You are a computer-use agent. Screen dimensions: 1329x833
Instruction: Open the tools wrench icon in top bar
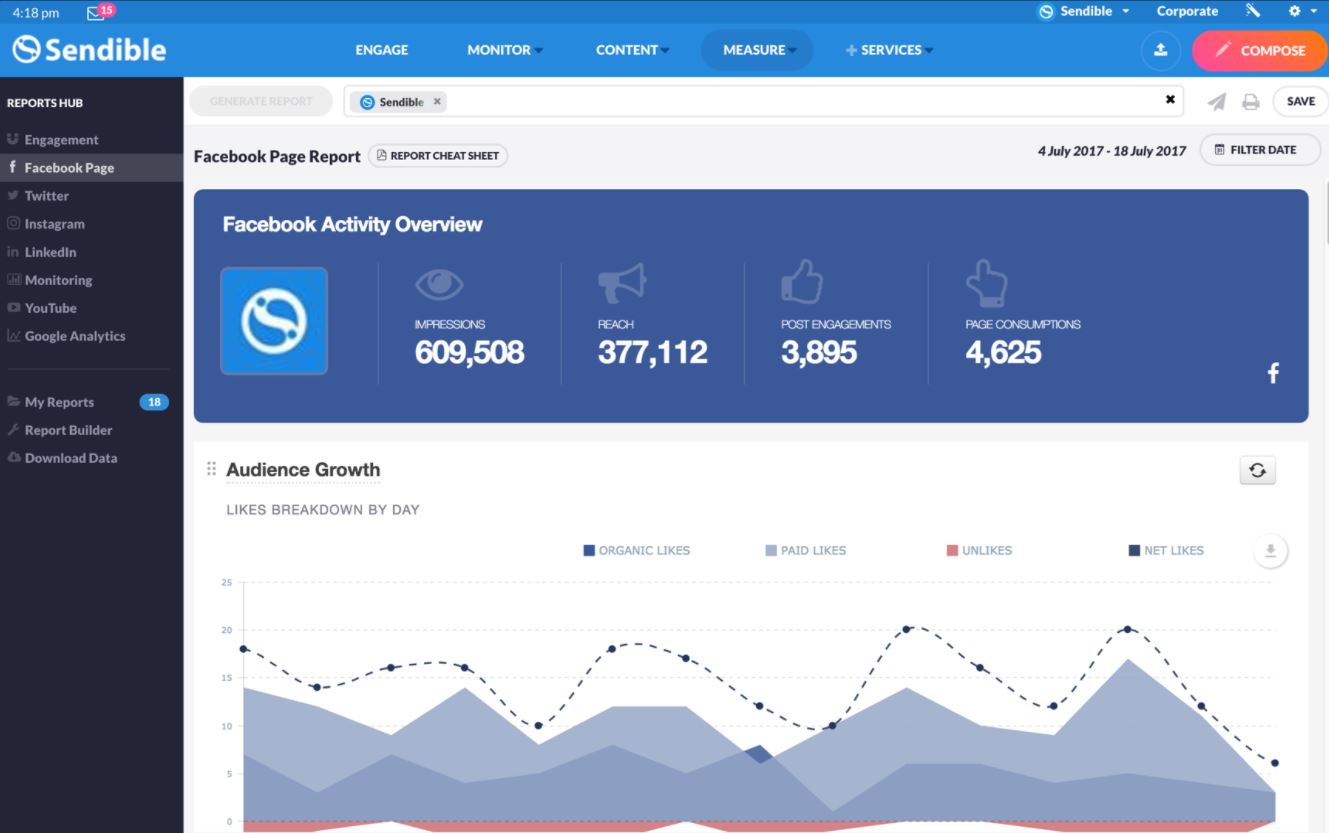coord(1253,12)
